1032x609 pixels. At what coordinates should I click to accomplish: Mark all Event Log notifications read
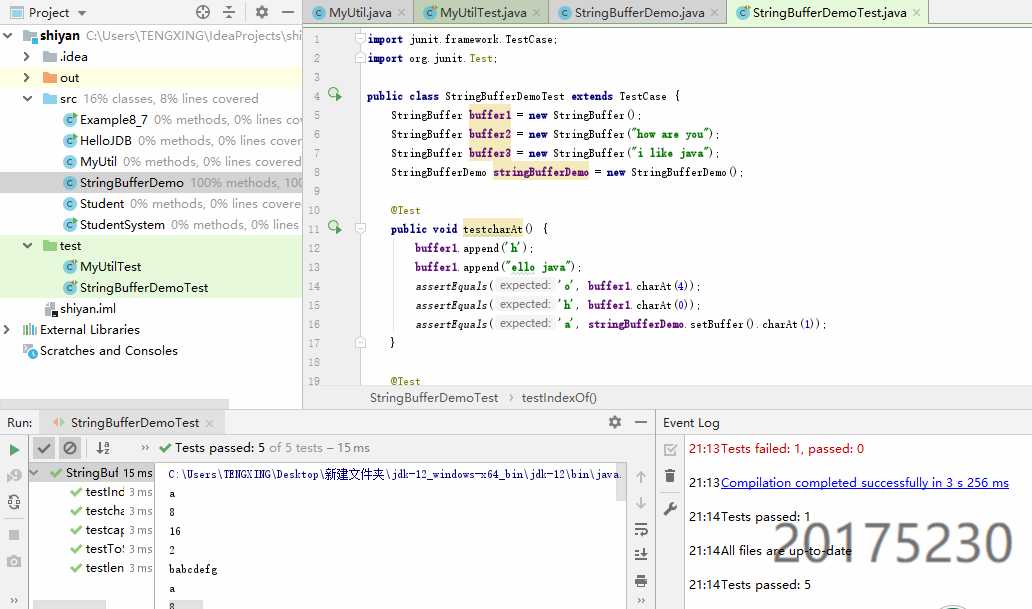(670, 450)
